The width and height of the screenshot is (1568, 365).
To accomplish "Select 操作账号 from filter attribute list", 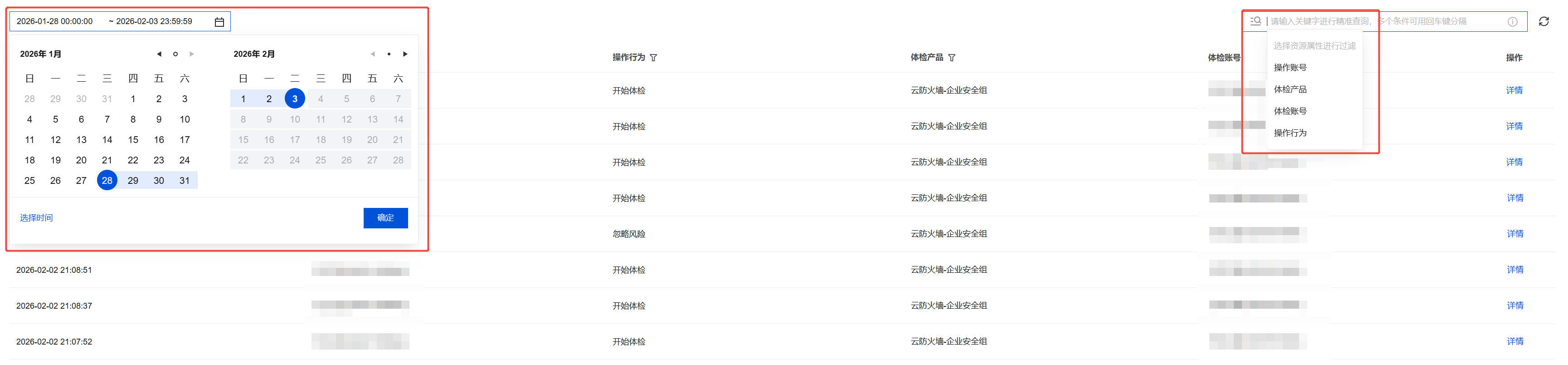I will [x=1290, y=68].
